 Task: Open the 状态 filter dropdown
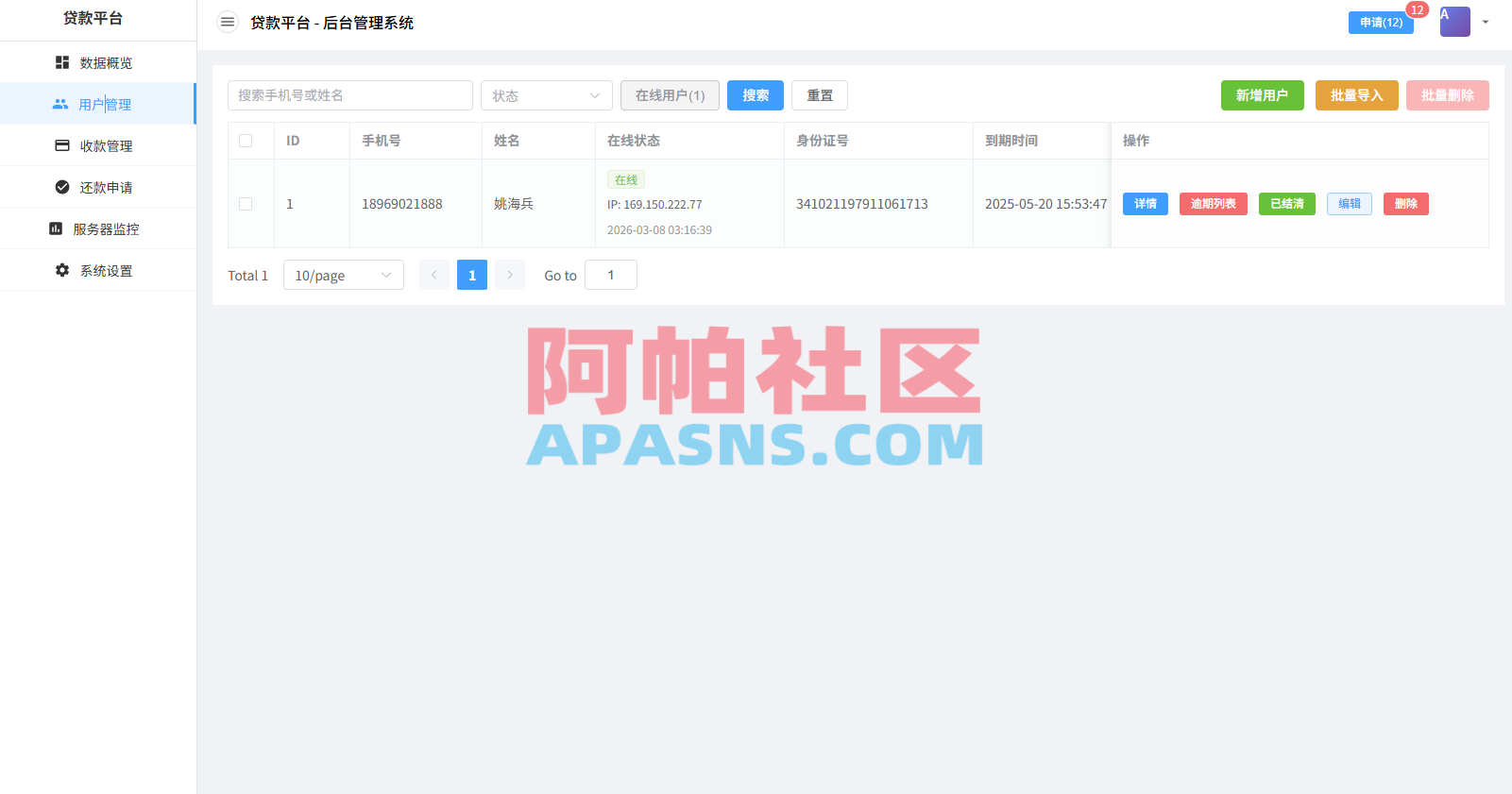pos(547,95)
